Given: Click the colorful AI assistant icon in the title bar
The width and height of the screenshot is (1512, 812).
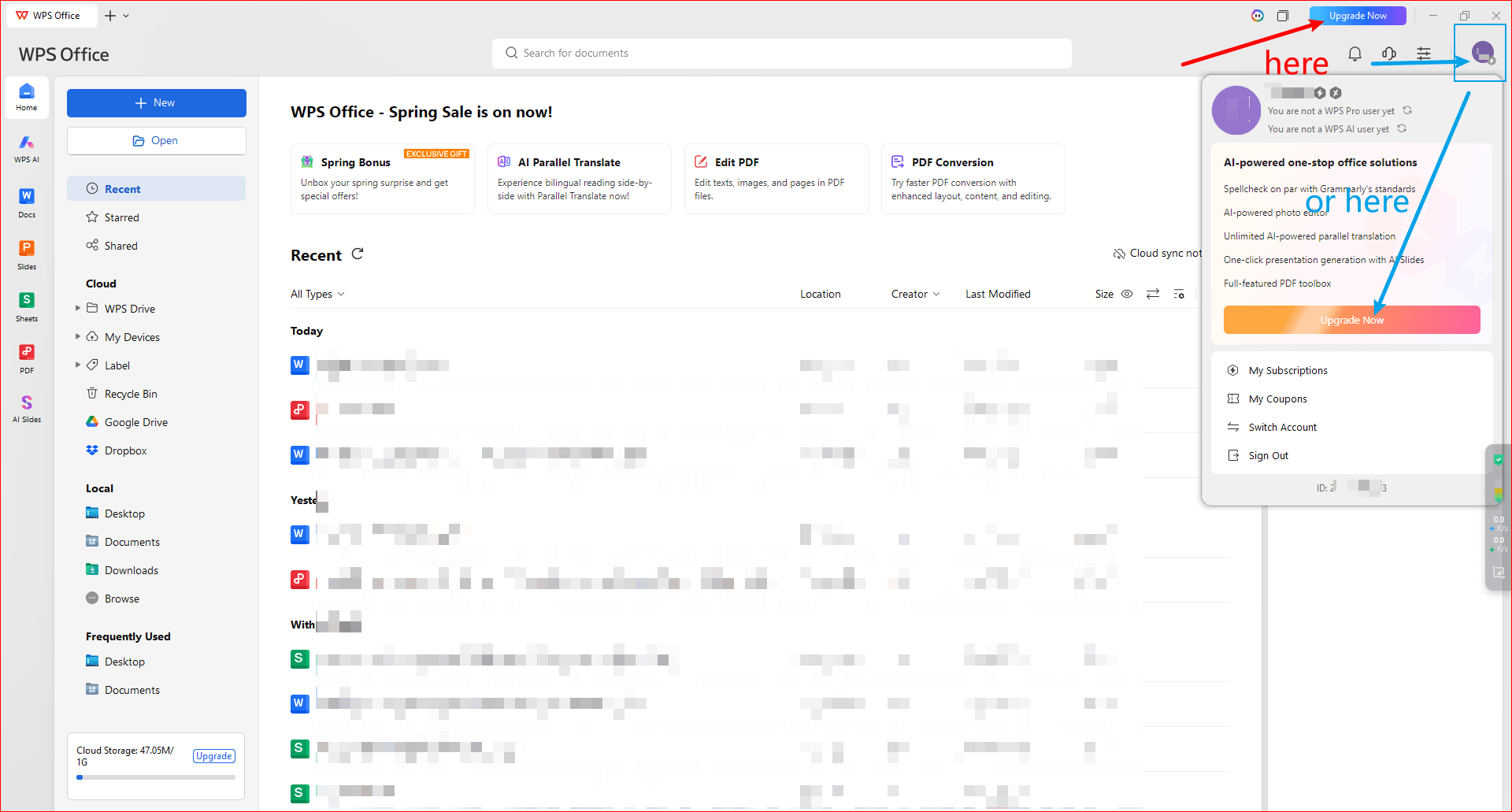Looking at the screenshot, I should click(x=1258, y=16).
